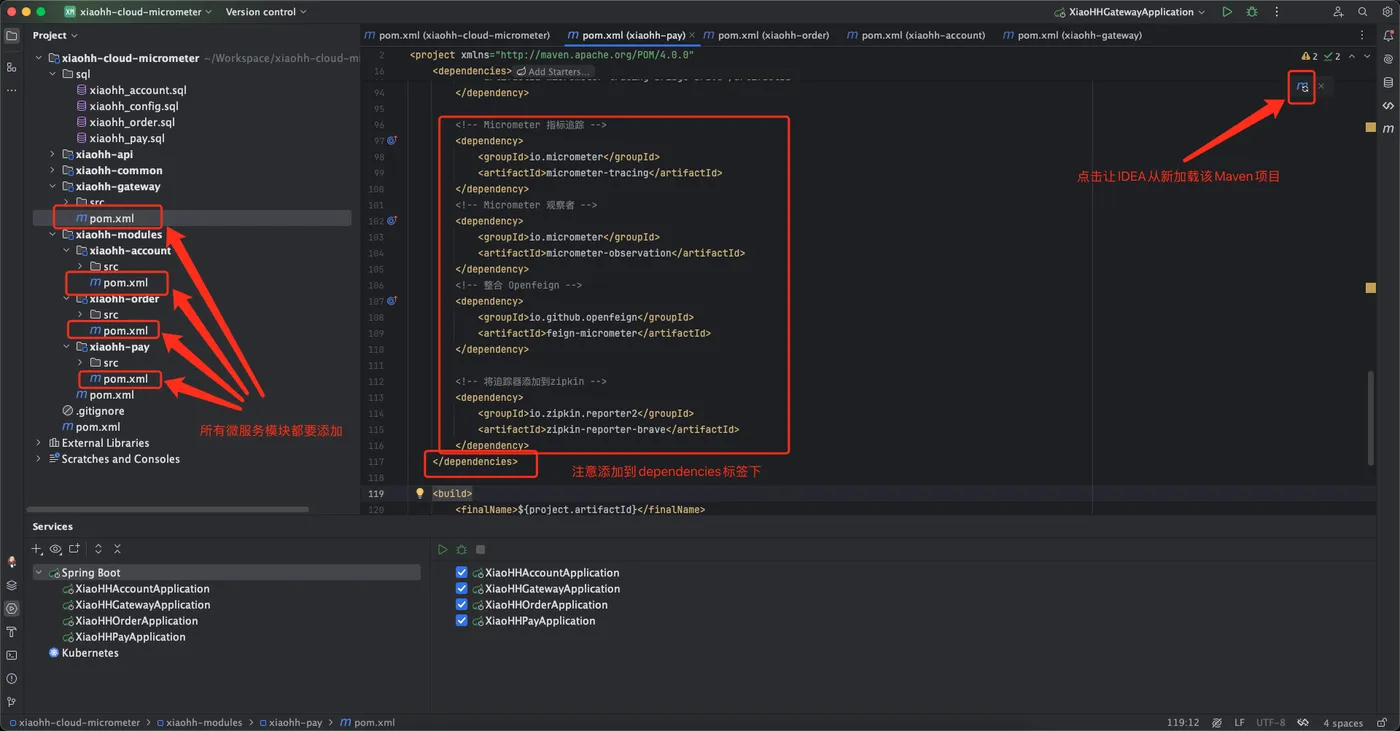Run selected services in Services panel
Screen dimensions: 1400x731
click(x=442, y=550)
